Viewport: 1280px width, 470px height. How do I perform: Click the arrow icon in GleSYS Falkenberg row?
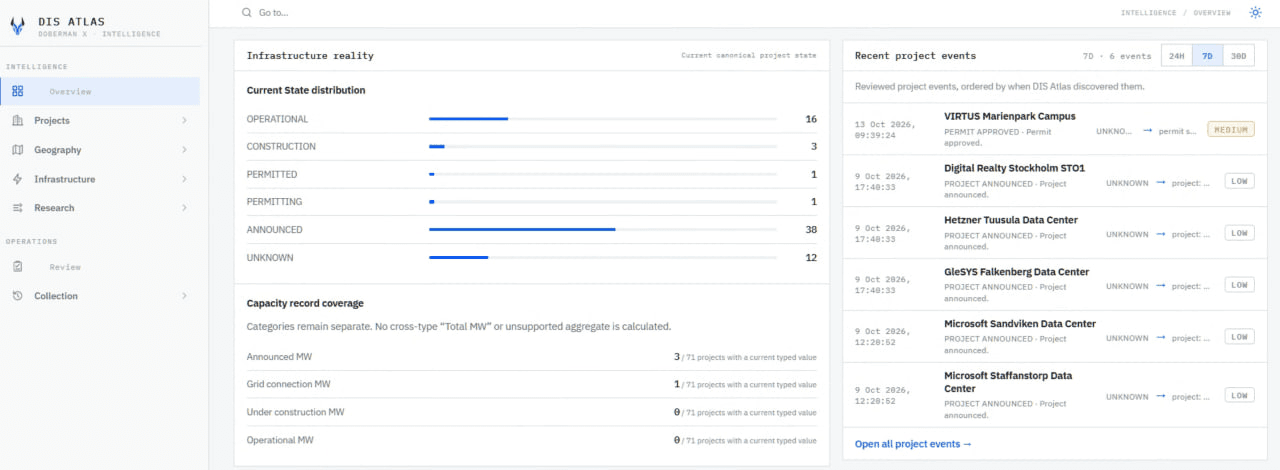coord(1161,286)
